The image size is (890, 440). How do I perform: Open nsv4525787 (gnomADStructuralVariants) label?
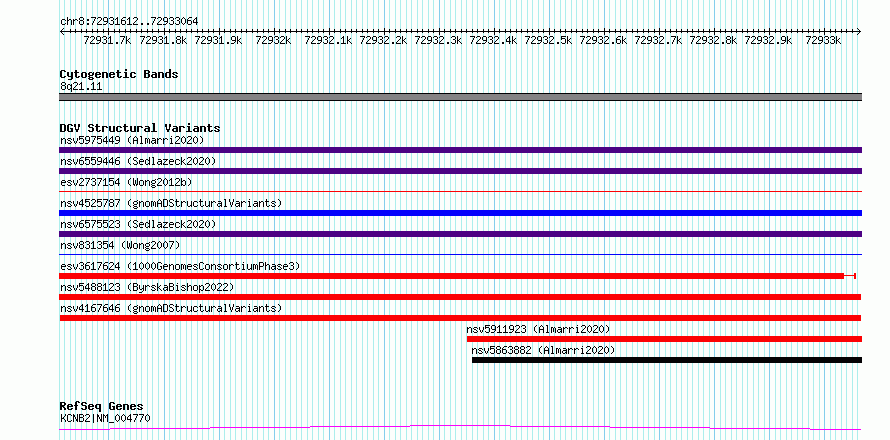click(x=171, y=203)
